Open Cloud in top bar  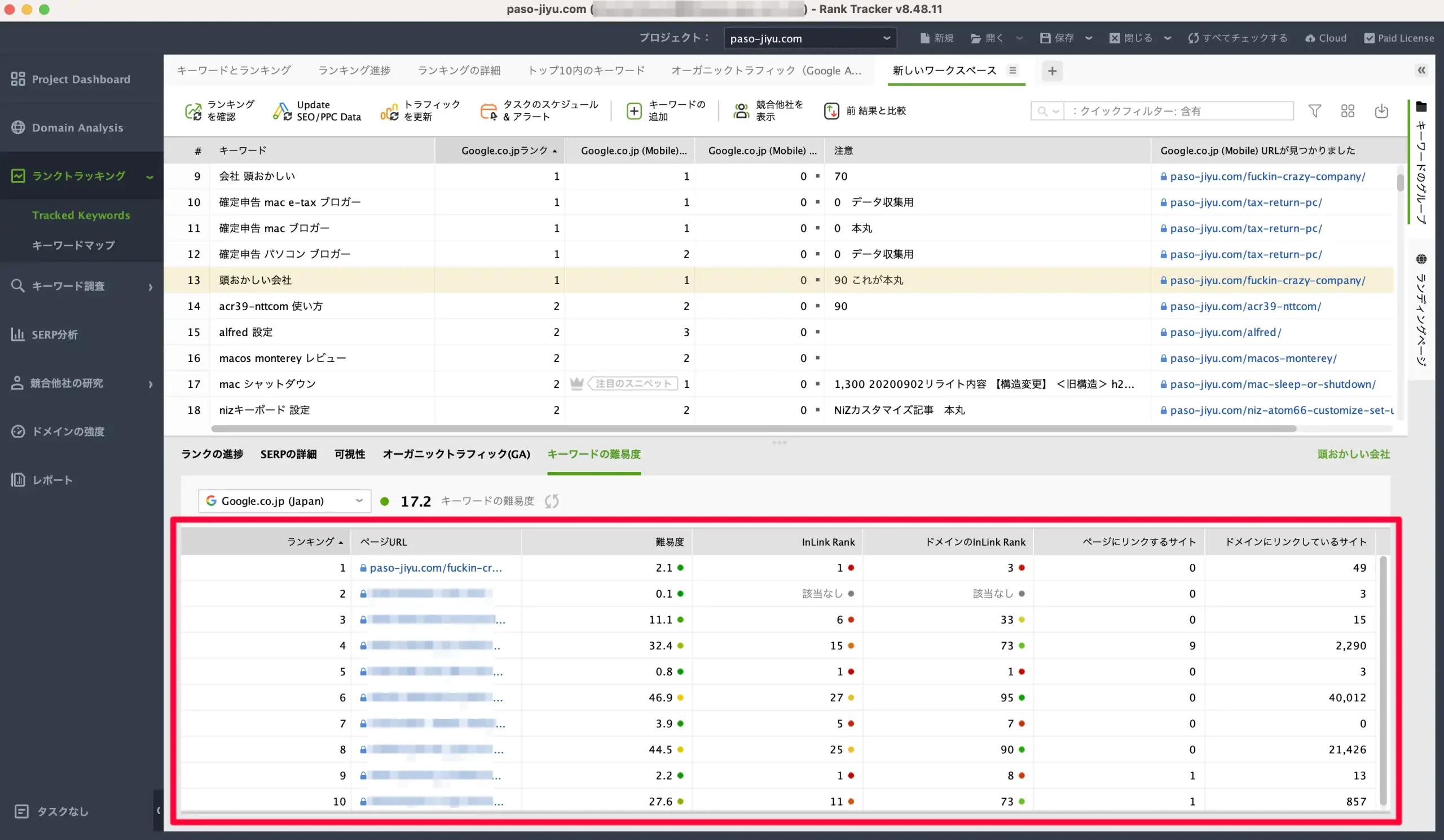point(1326,38)
